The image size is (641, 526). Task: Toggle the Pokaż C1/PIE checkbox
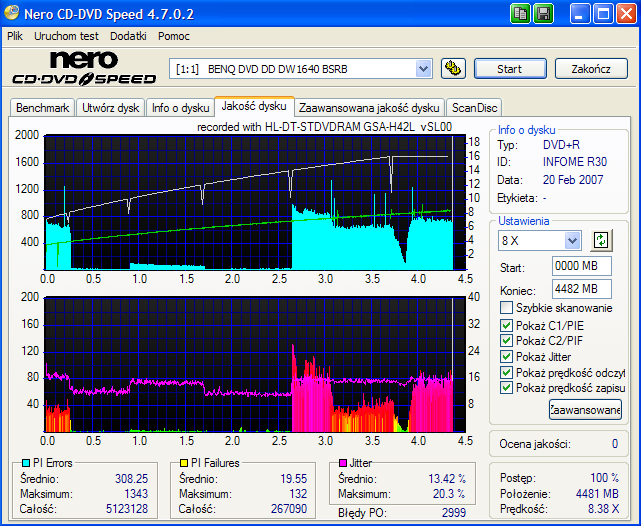point(506,325)
